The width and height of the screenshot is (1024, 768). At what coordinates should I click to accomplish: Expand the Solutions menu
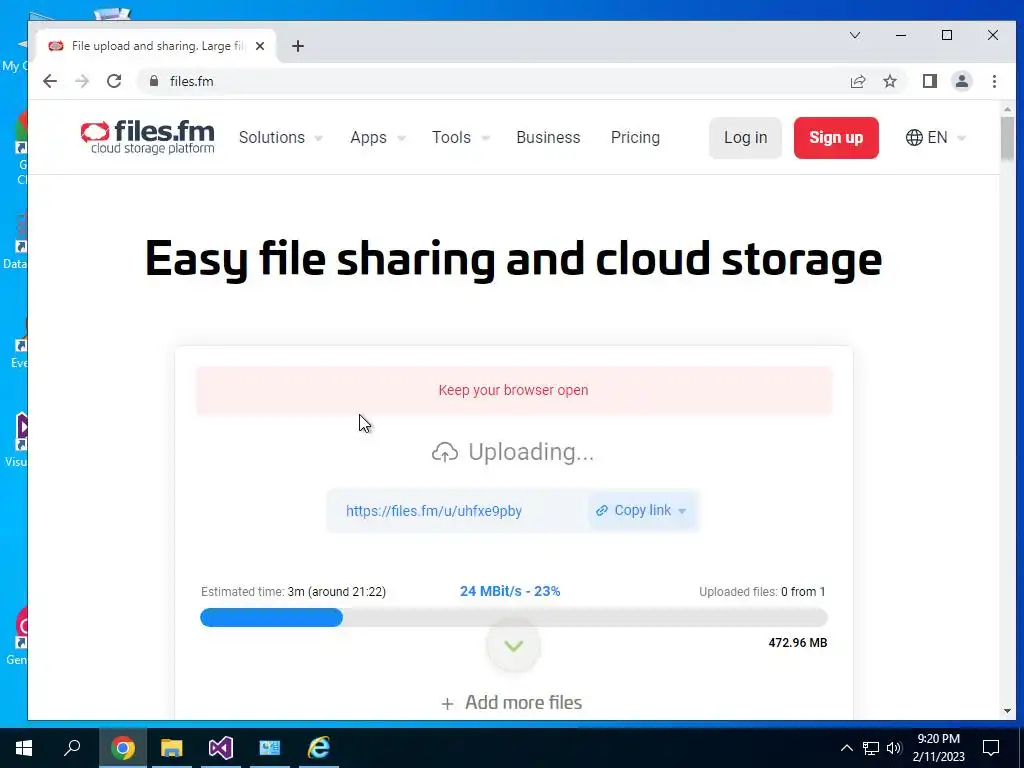click(281, 137)
